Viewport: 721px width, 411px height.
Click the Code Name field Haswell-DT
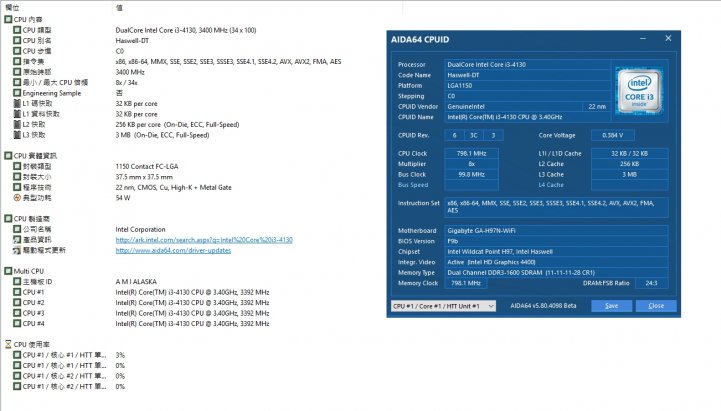point(528,75)
